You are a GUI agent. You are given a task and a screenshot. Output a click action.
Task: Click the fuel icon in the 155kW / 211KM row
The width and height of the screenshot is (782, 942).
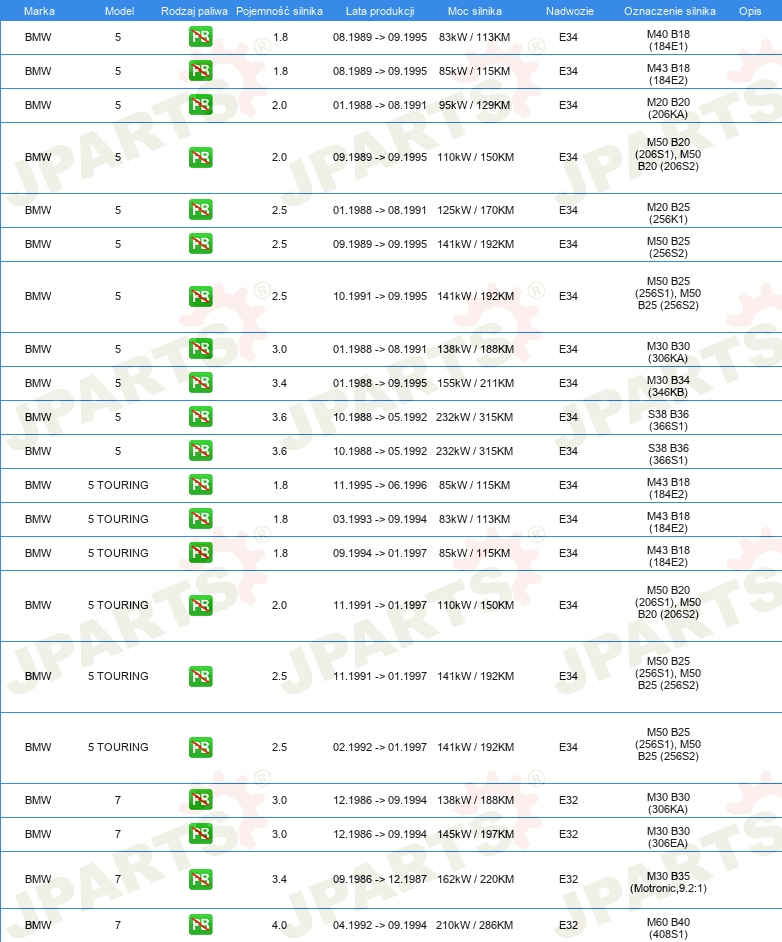click(201, 383)
